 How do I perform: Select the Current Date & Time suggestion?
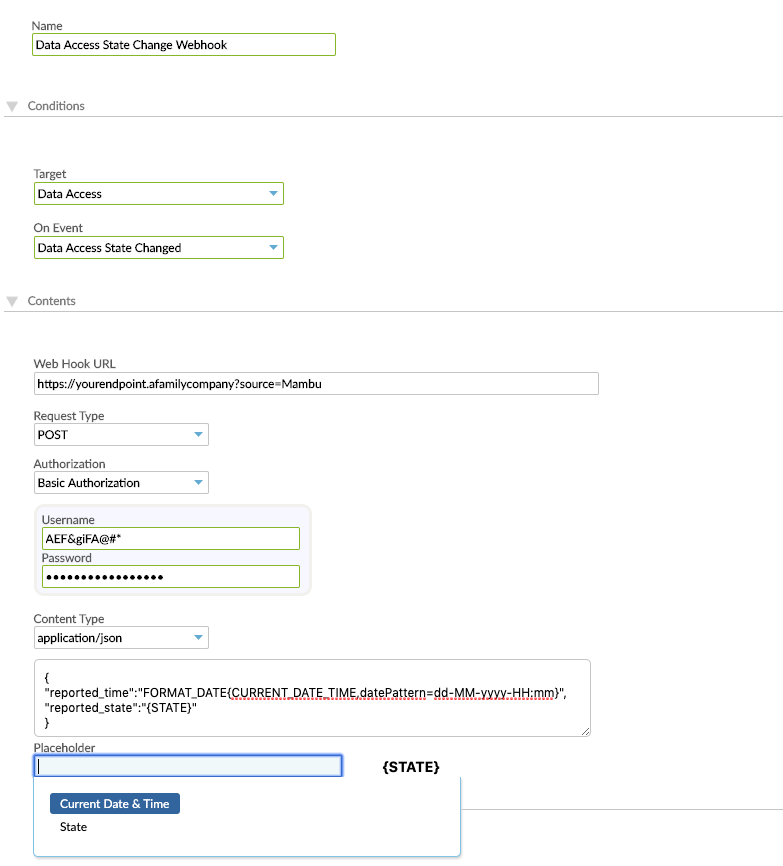point(113,803)
